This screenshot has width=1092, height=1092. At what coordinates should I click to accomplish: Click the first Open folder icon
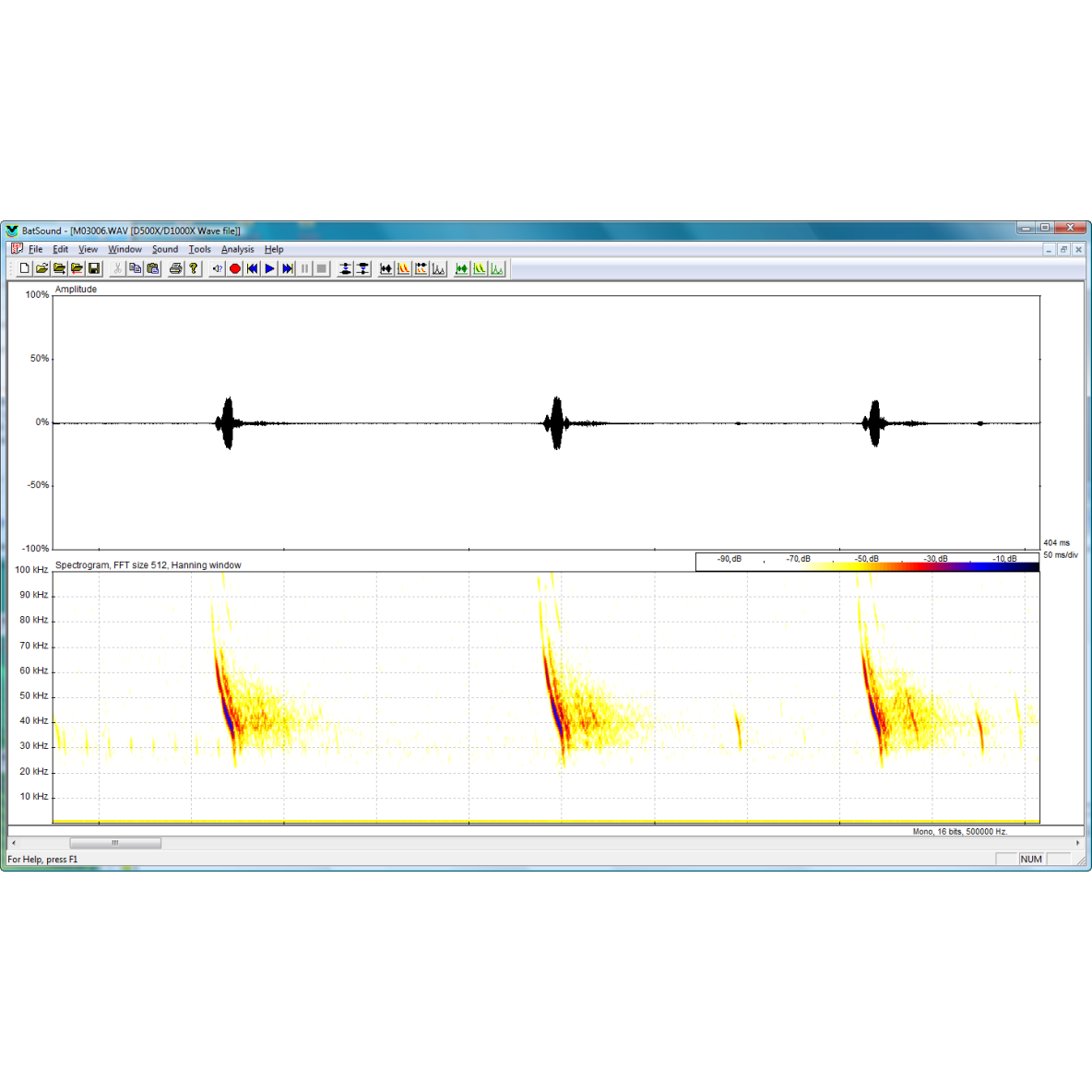tap(42, 268)
